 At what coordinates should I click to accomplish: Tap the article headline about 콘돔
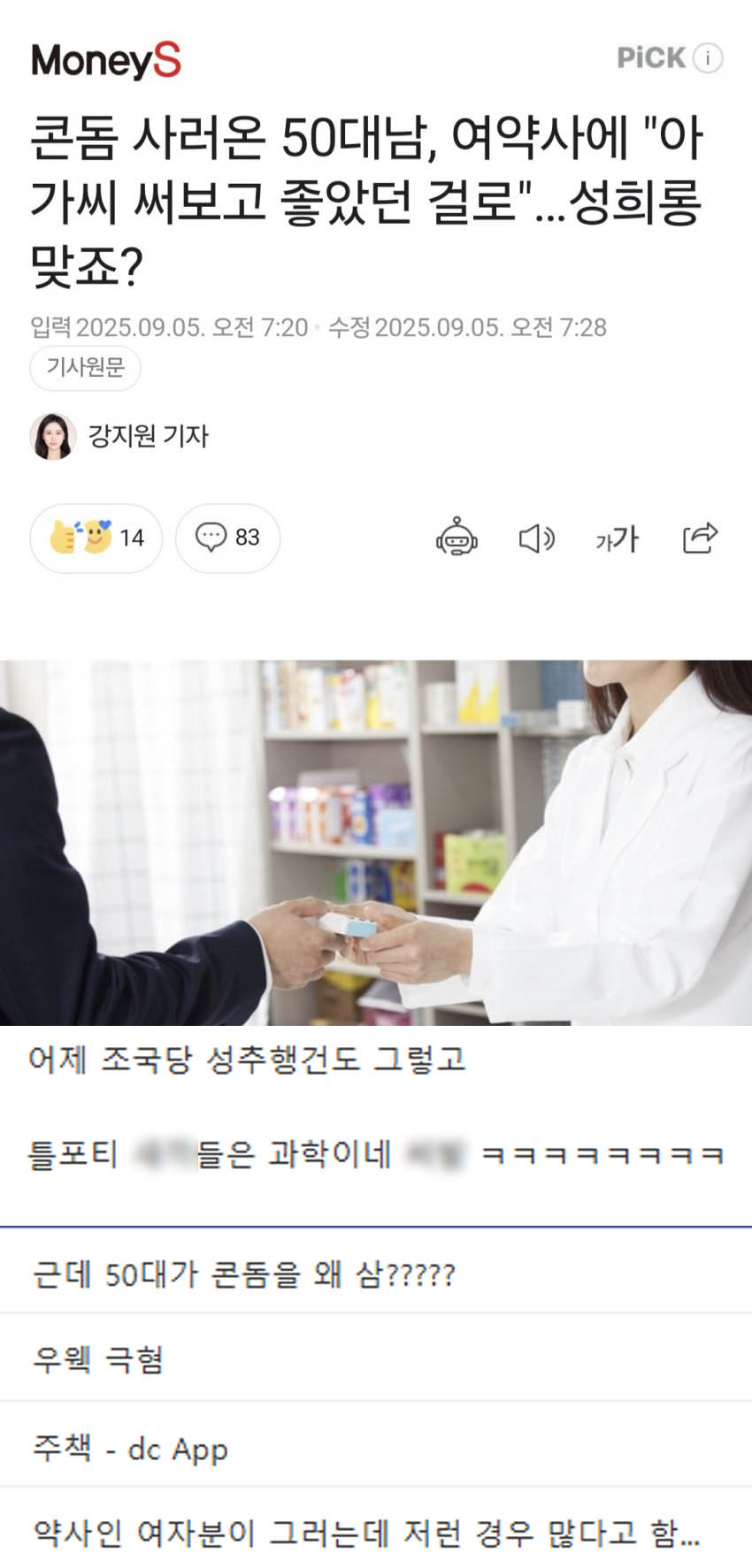366,203
